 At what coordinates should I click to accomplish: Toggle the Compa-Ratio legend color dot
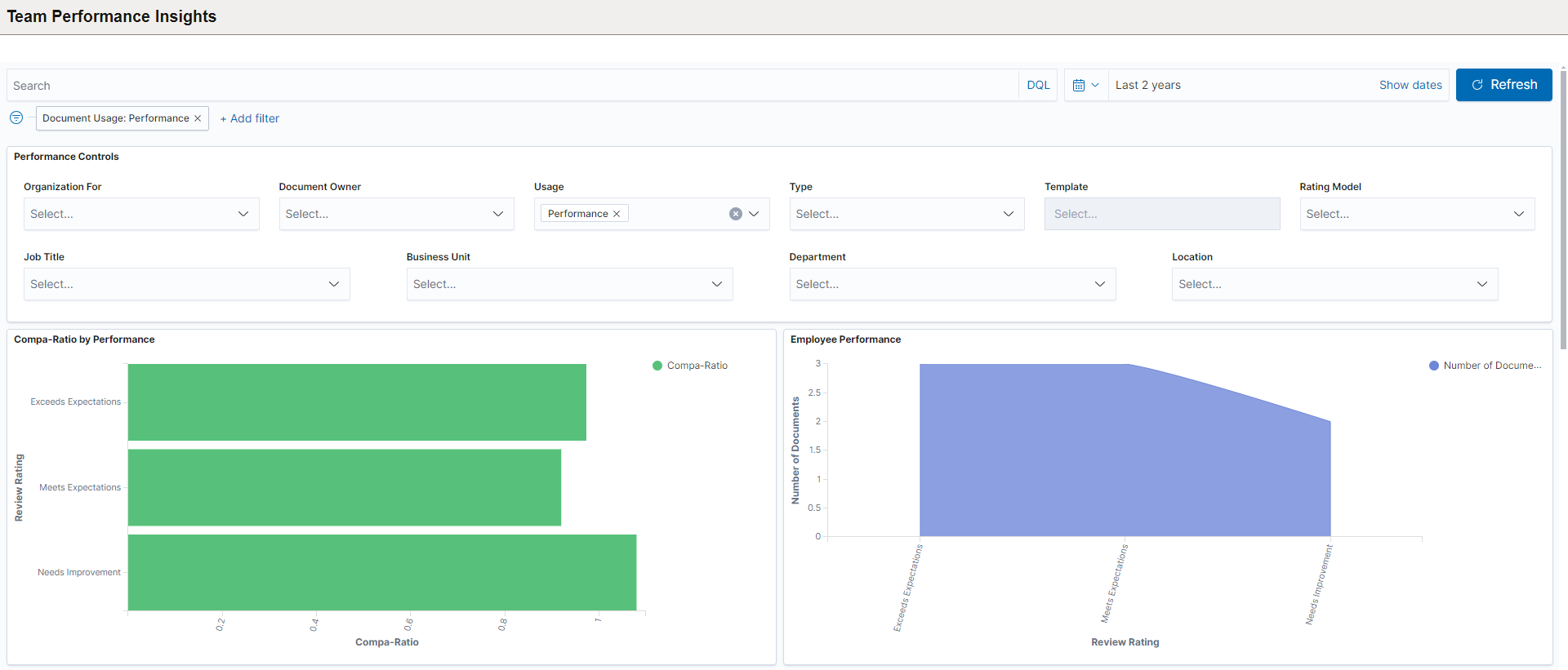657,366
